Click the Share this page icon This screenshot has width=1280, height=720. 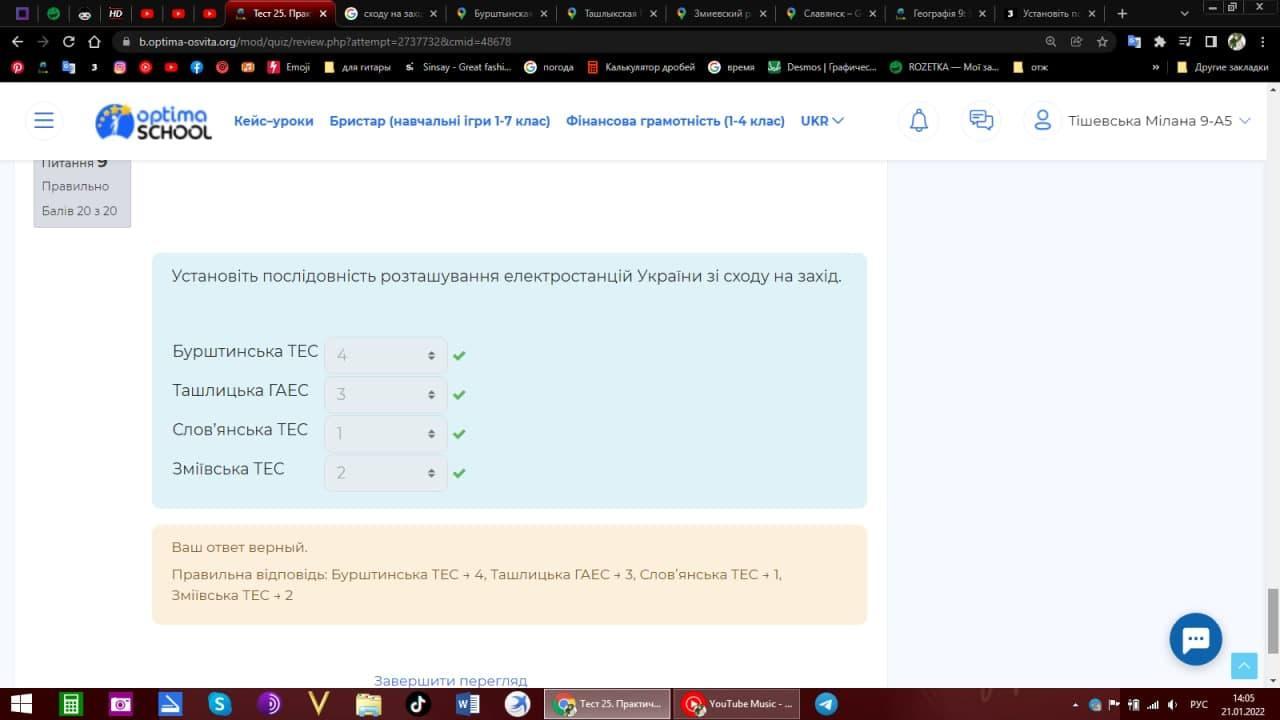click(1076, 42)
